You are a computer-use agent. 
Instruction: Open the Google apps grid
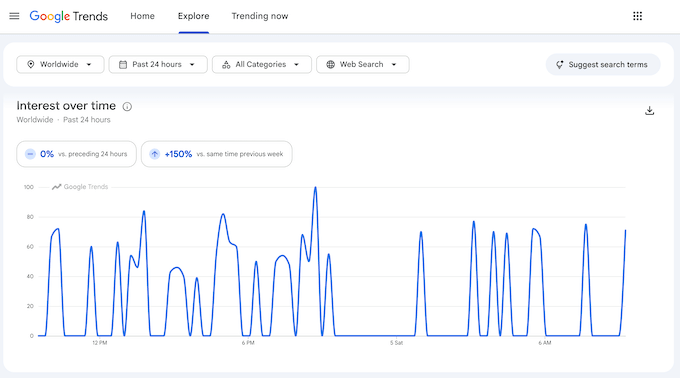(x=637, y=16)
